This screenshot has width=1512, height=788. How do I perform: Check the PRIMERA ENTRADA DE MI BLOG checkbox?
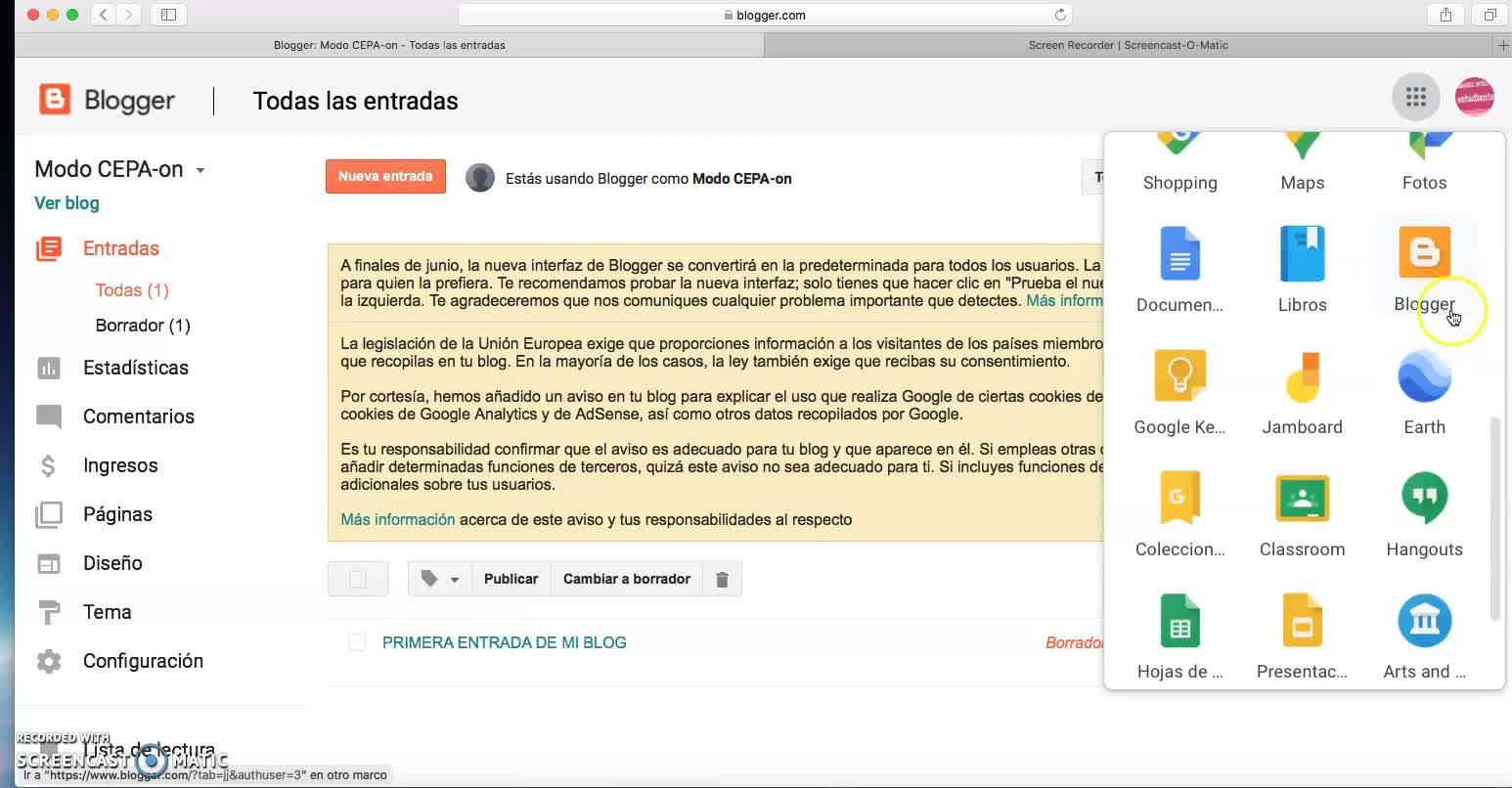coord(357,642)
